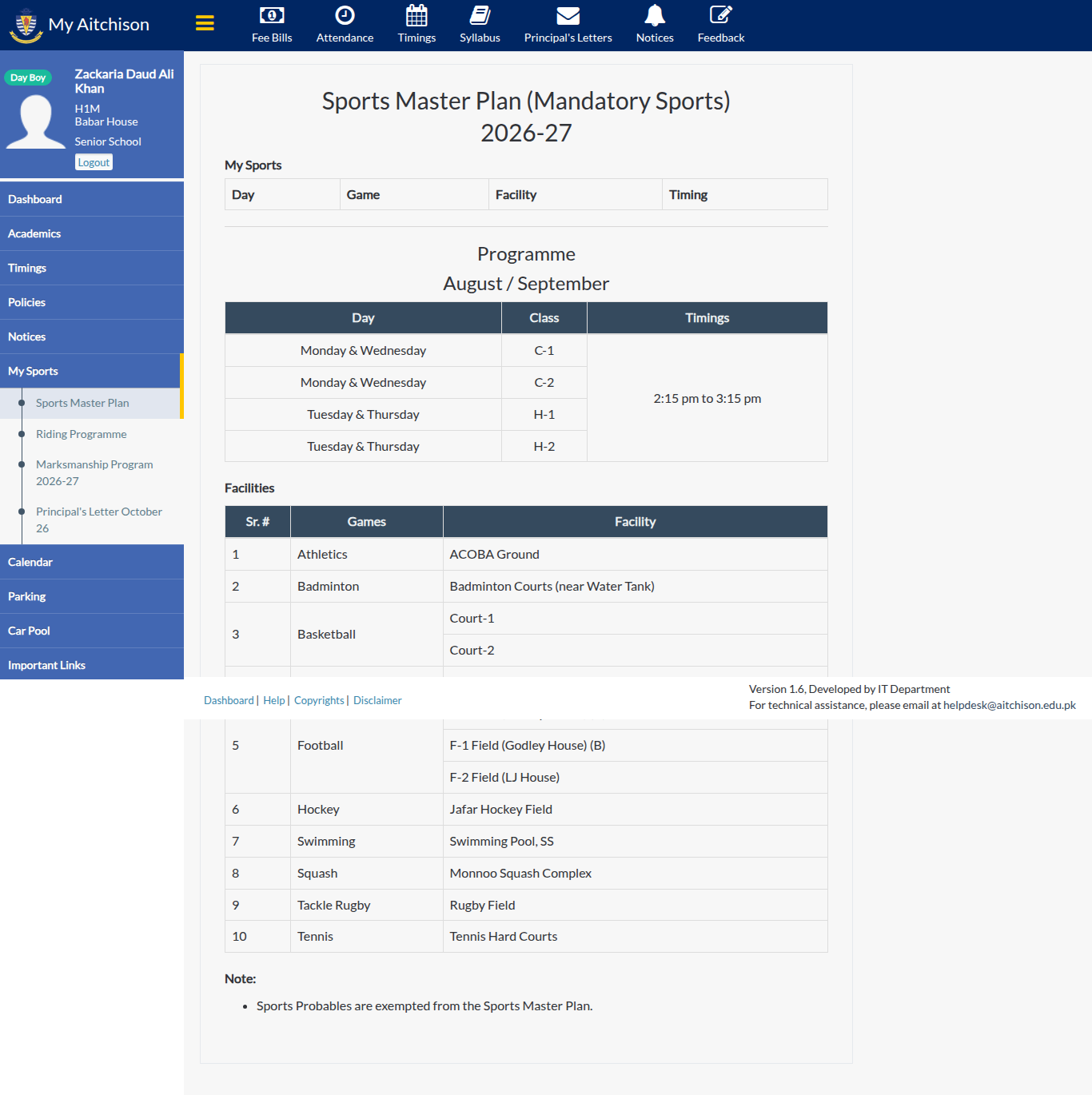Open Car Pool sidebar item
Image resolution: width=1092 pixels, height=1095 pixels.
92,631
